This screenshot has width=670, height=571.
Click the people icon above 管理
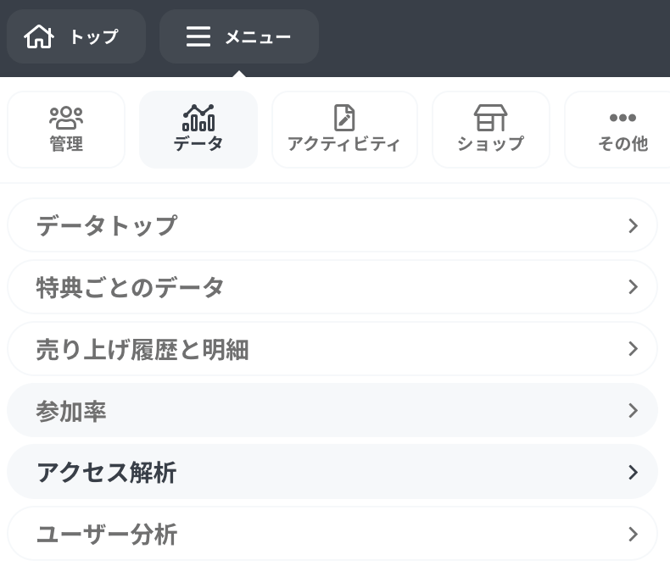point(66,117)
